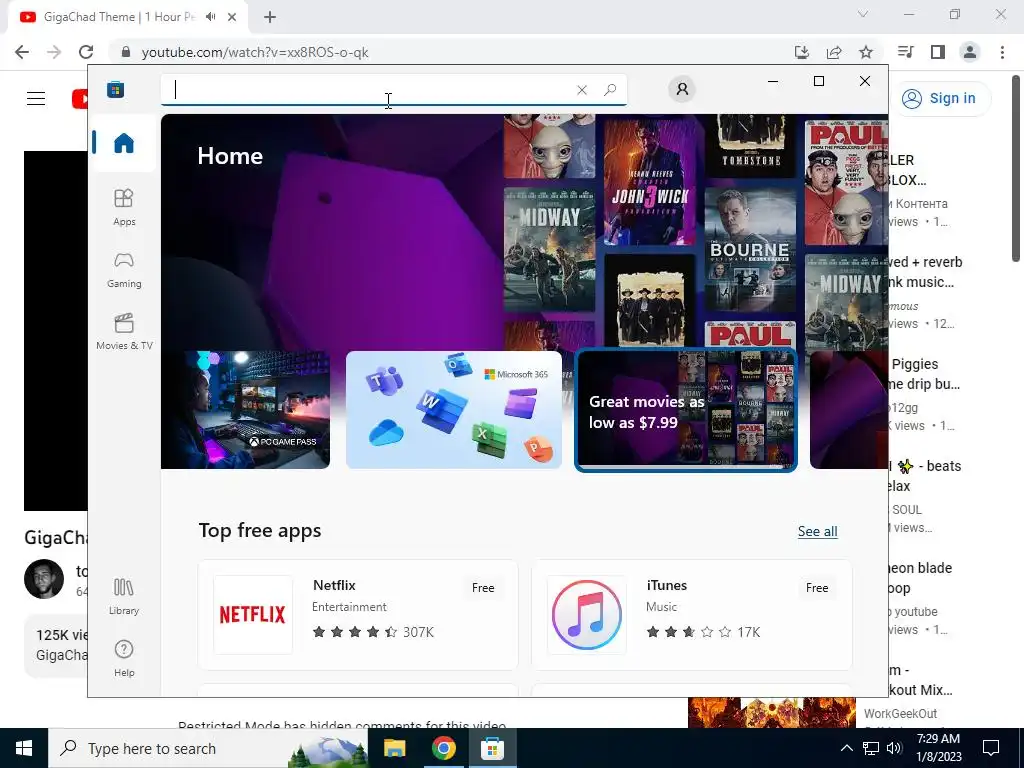Switch to Chrome on the taskbar
The width and height of the screenshot is (1024, 768).
[443, 748]
